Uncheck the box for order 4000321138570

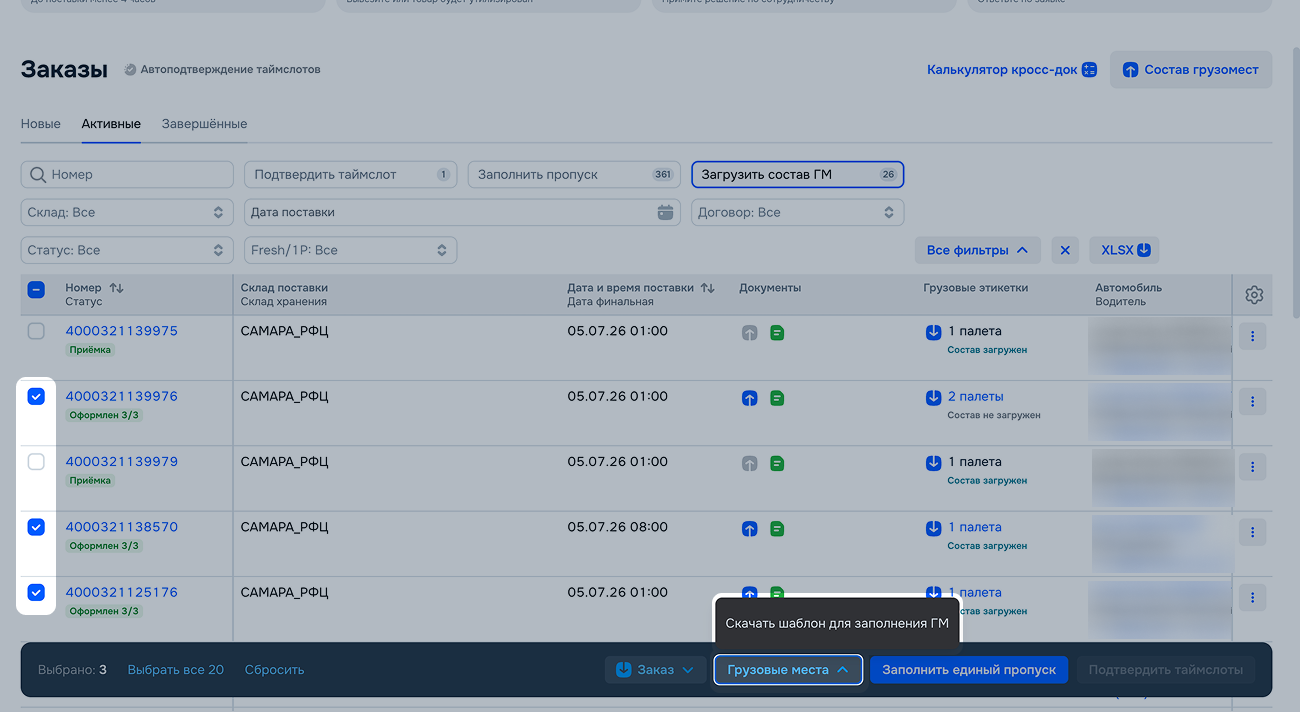pos(36,527)
